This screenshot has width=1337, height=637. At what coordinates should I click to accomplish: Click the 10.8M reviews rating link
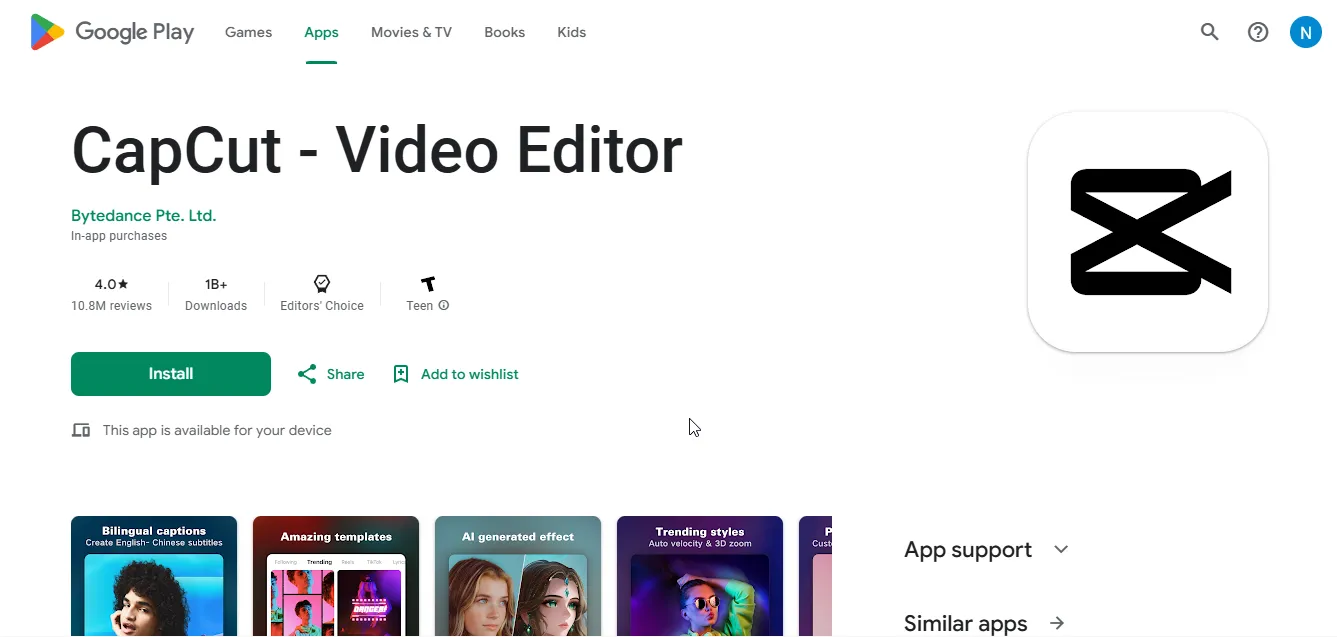tap(111, 294)
